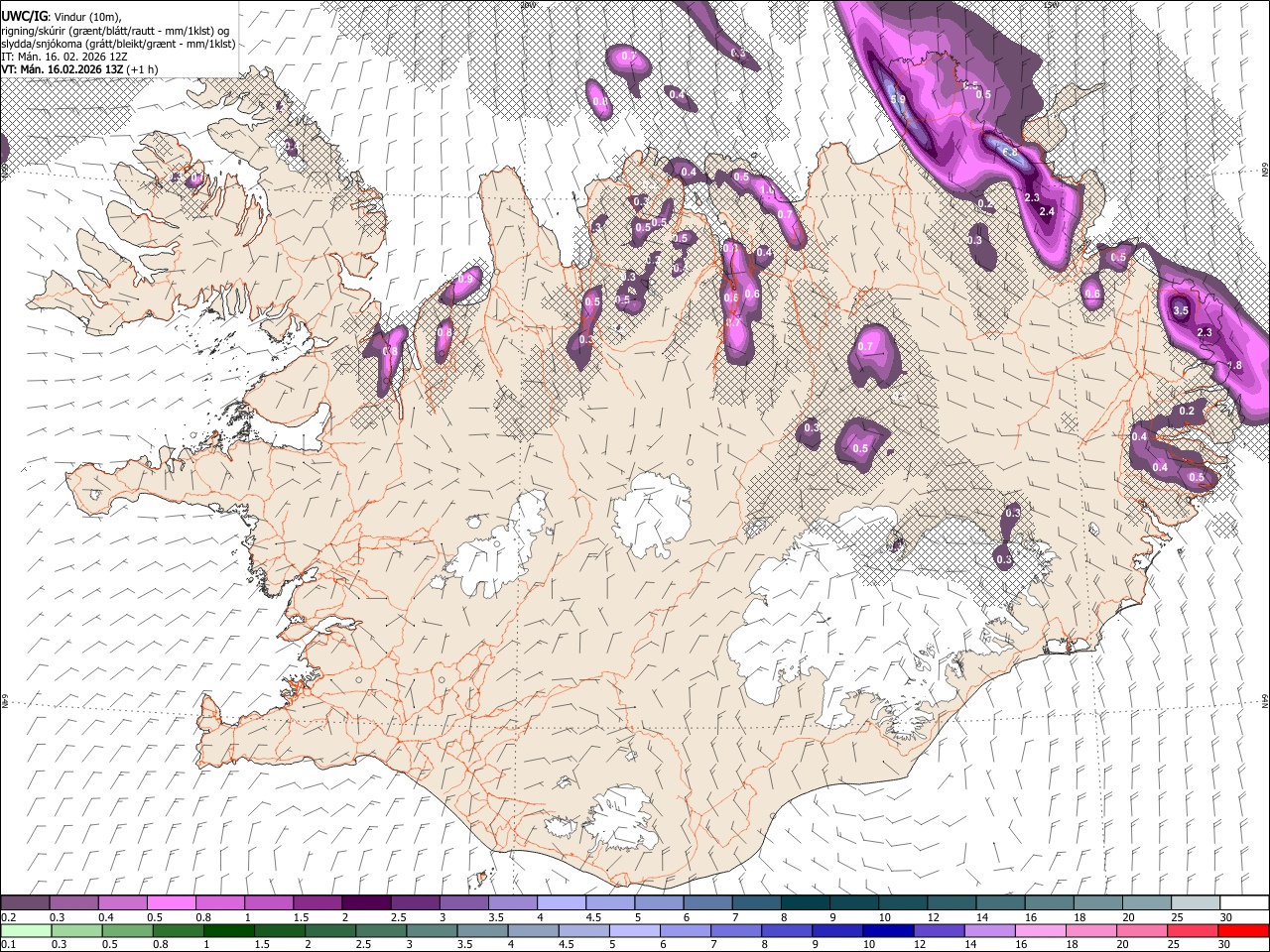Select the upper legend swatch between 25 and 30
This screenshot has height=952, width=1270.
(x=1195, y=903)
